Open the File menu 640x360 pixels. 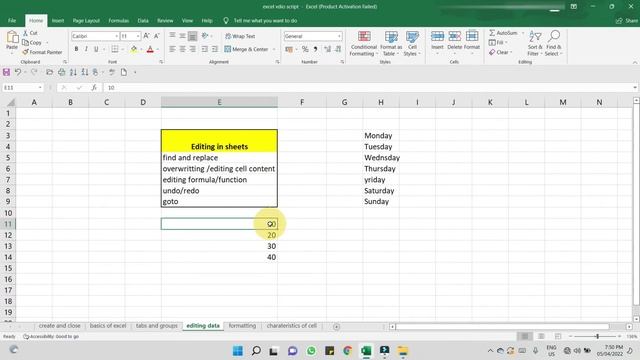(x=12, y=20)
